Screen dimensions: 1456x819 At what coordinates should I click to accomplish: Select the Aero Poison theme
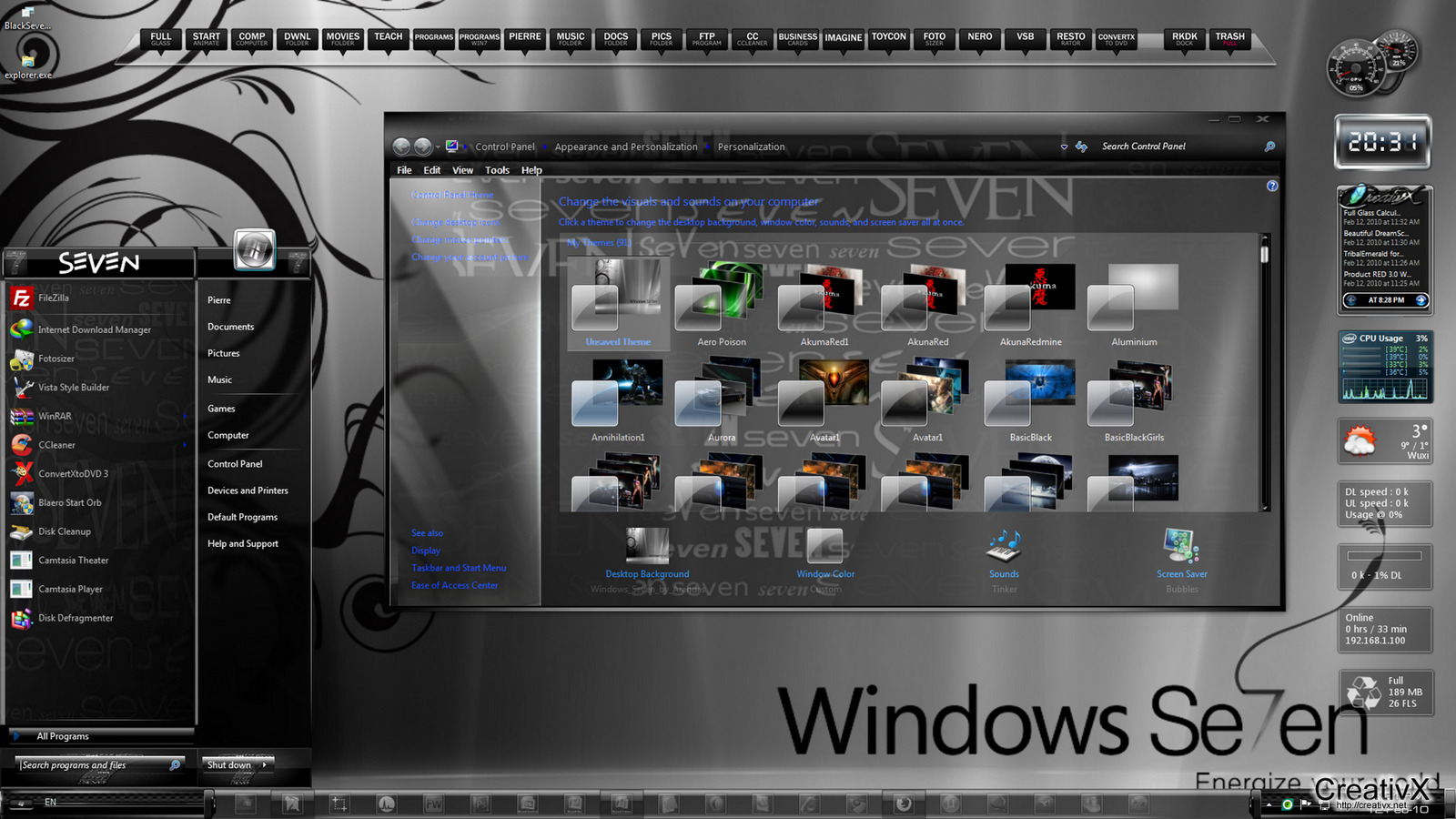point(722,305)
